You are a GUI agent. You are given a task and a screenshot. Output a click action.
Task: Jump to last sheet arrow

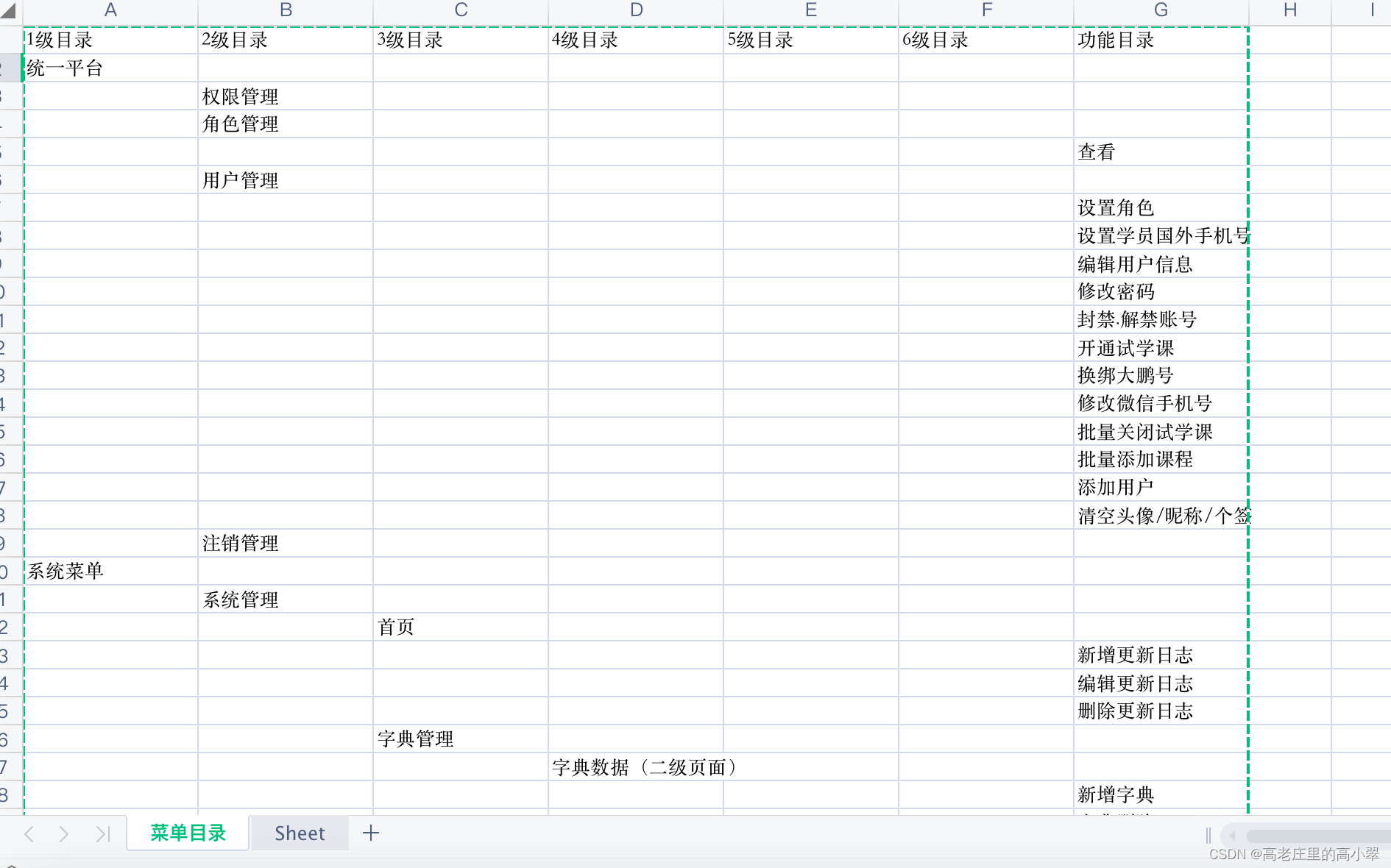pos(103,833)
